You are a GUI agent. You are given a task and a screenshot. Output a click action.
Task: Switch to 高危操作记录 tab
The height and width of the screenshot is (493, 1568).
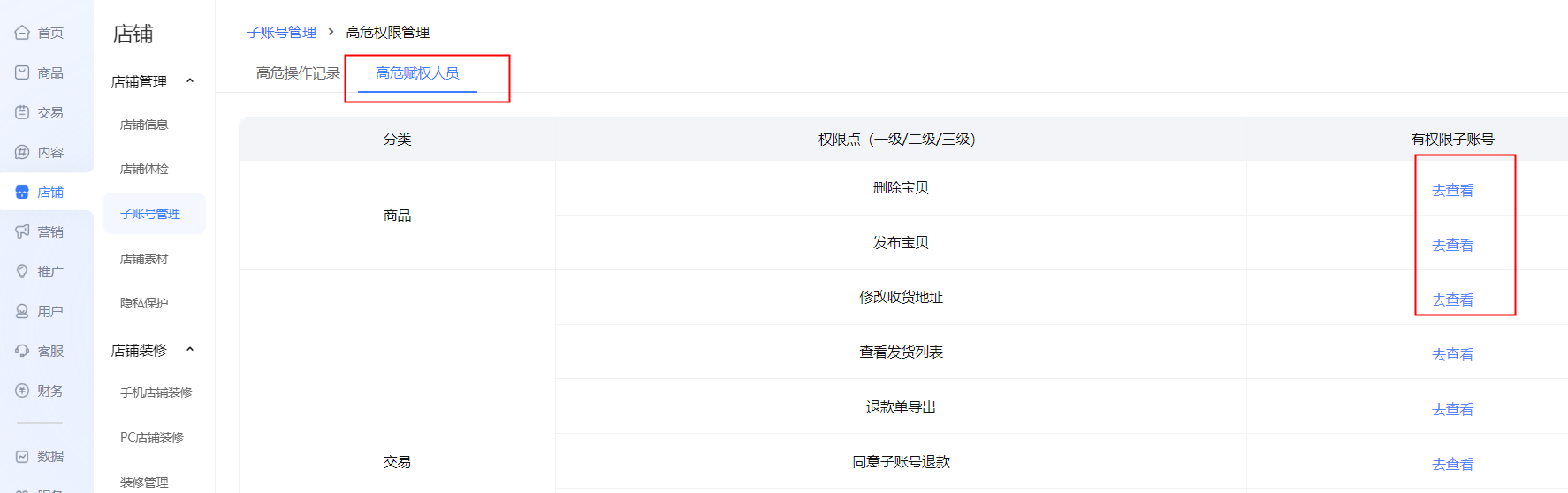pyautogui.click(x=298, y=73)
